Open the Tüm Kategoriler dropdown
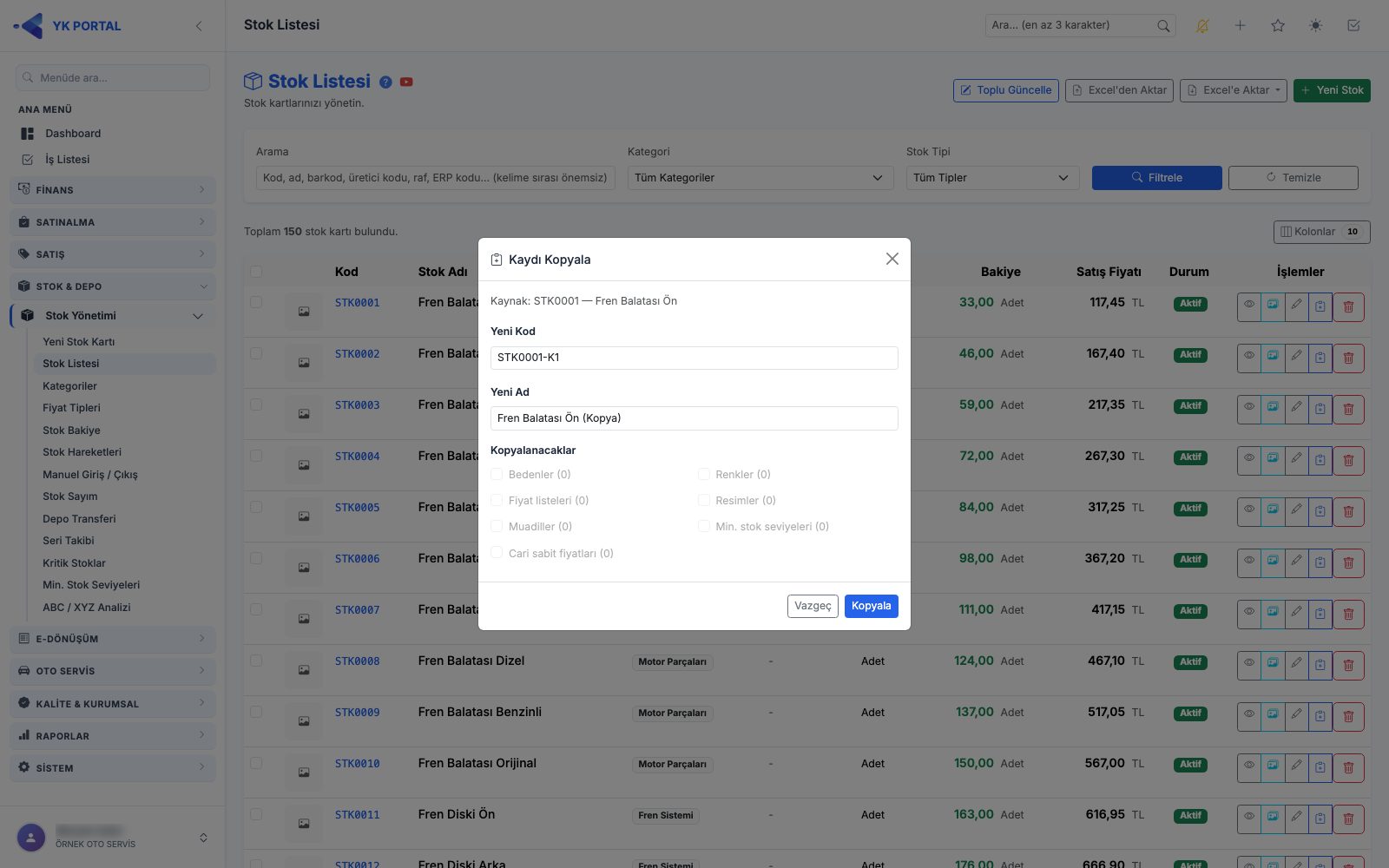This screenshot has height=868, width=1389. pos(760,178)
